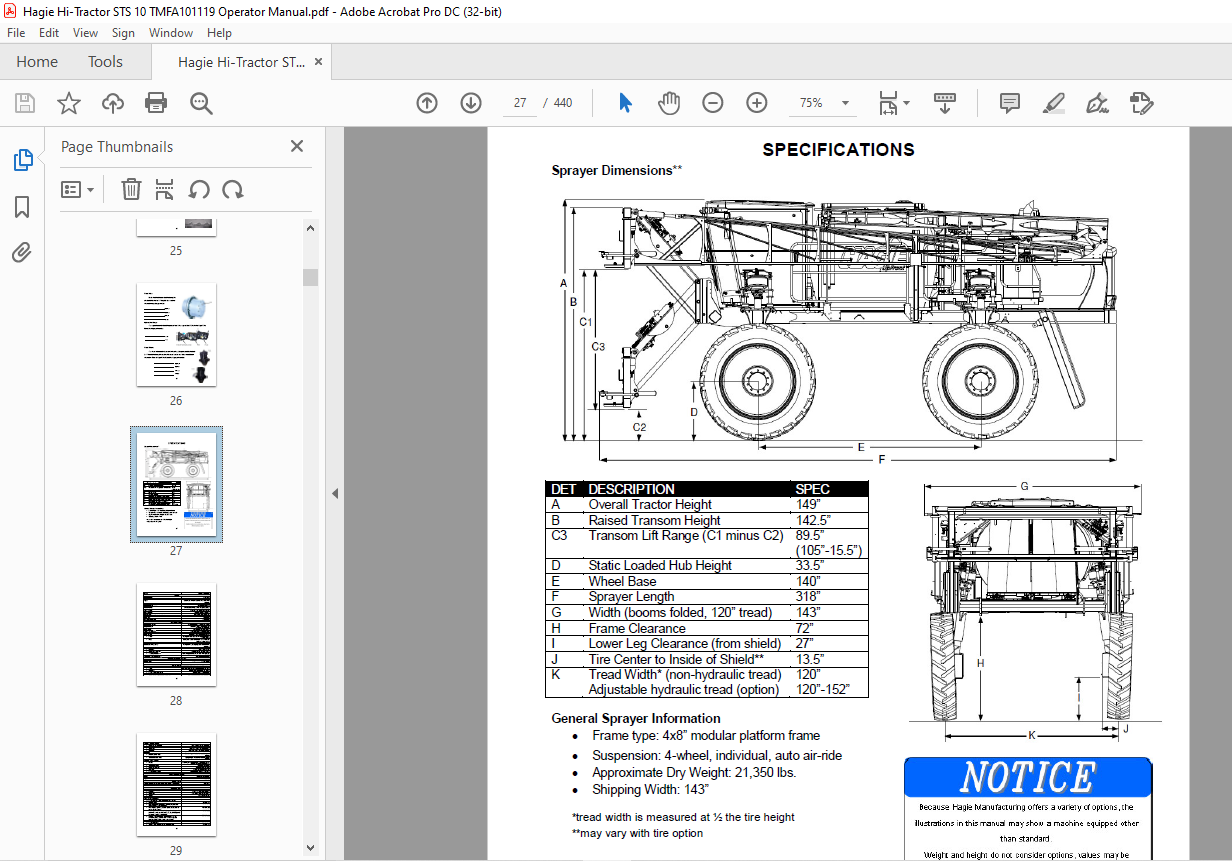This screenshot has height=861, width=1232.
Task: Select page 29 thumbnail
Action: pyautogui.click(x=176, y=785)
